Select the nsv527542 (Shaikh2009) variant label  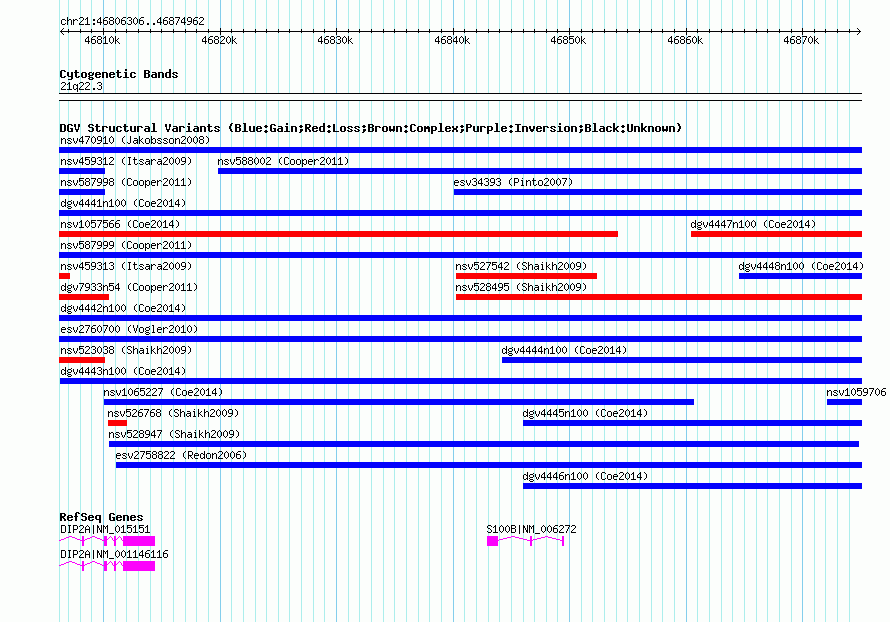point(521,266)
